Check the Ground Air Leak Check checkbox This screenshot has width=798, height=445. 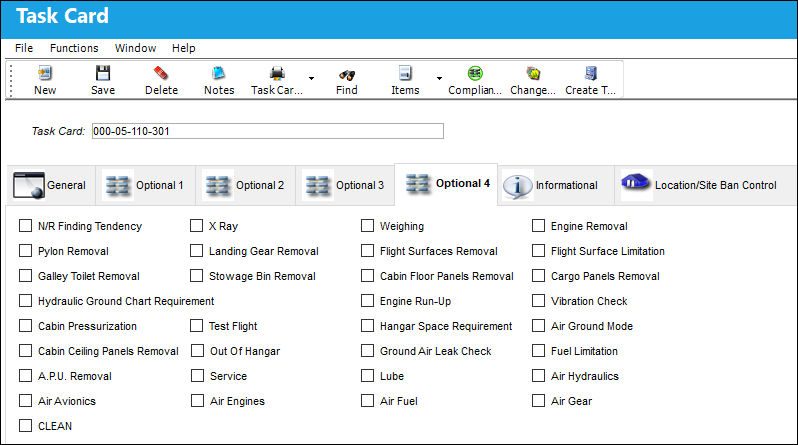(367, 350)
